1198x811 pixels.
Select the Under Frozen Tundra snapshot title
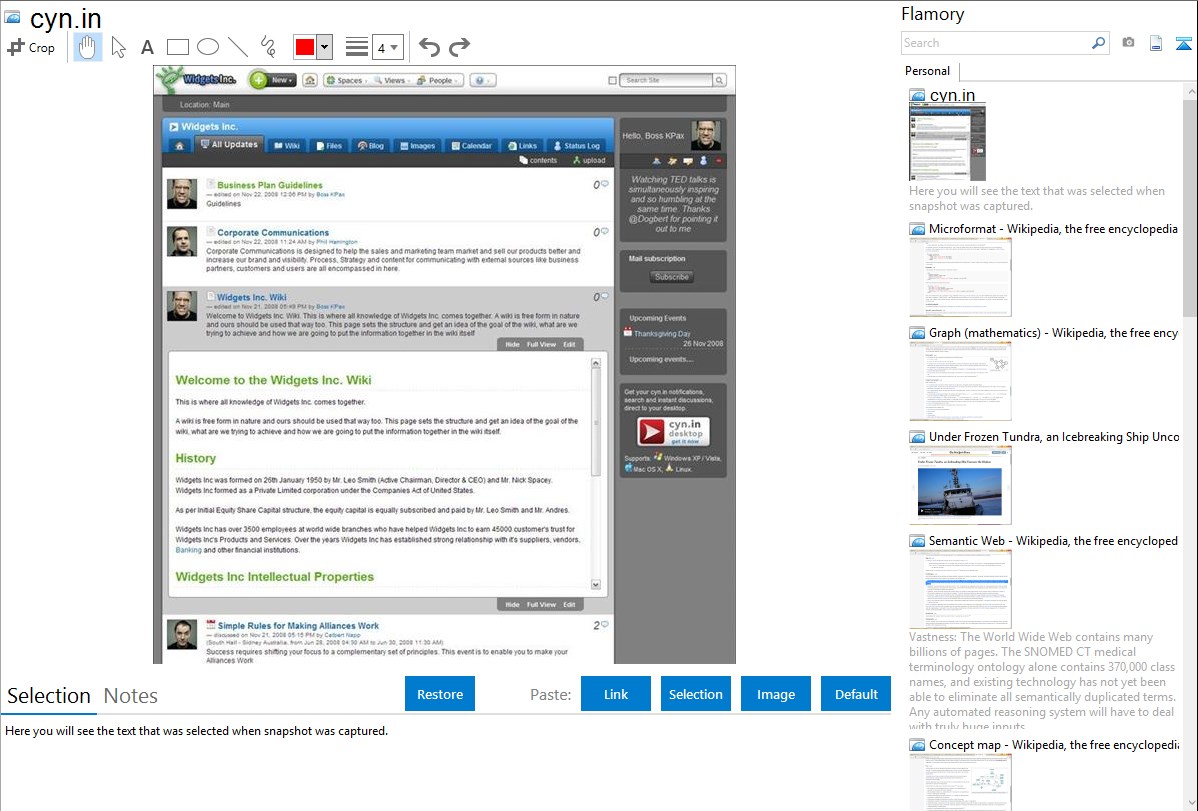pos(1054,436)
